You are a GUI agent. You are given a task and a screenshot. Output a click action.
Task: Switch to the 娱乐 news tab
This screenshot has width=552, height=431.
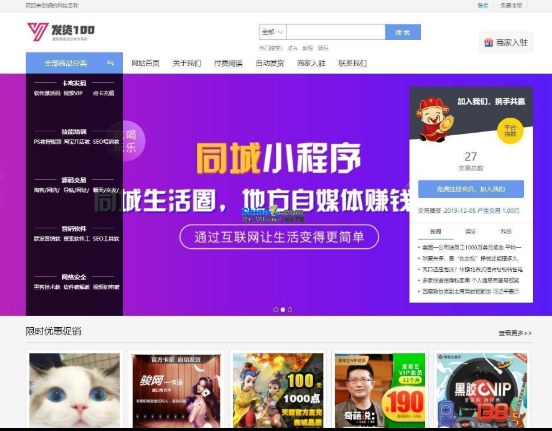(x=470, y=231)
